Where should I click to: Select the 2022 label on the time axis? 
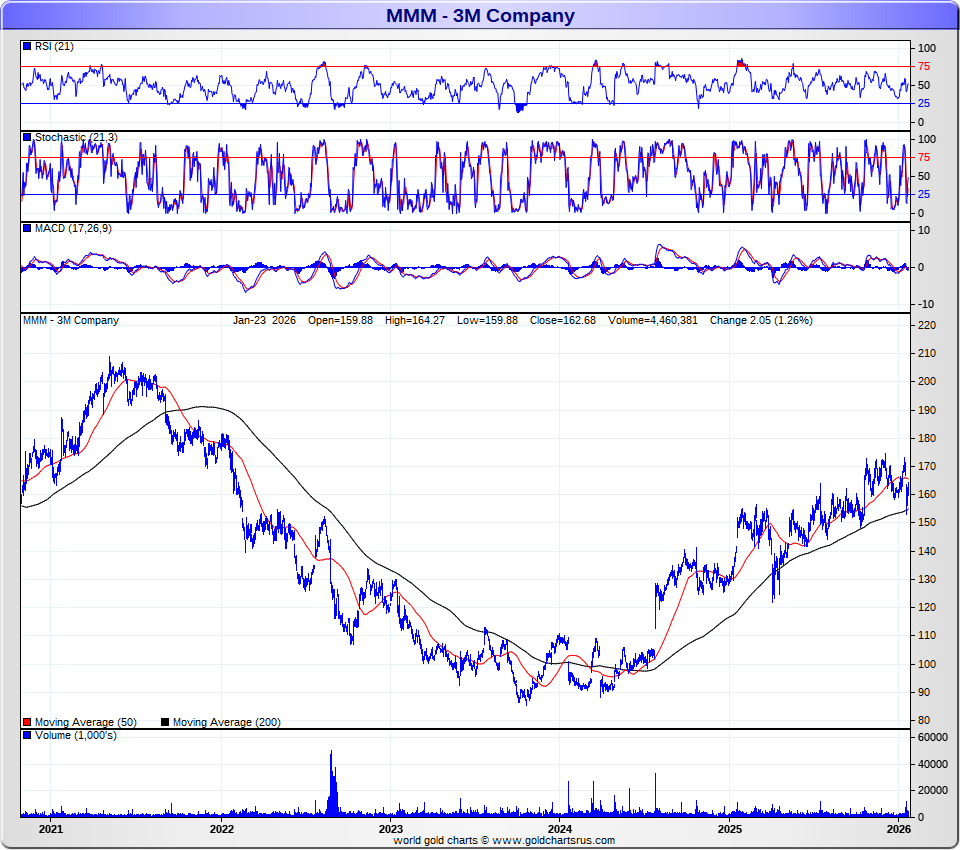221,830
